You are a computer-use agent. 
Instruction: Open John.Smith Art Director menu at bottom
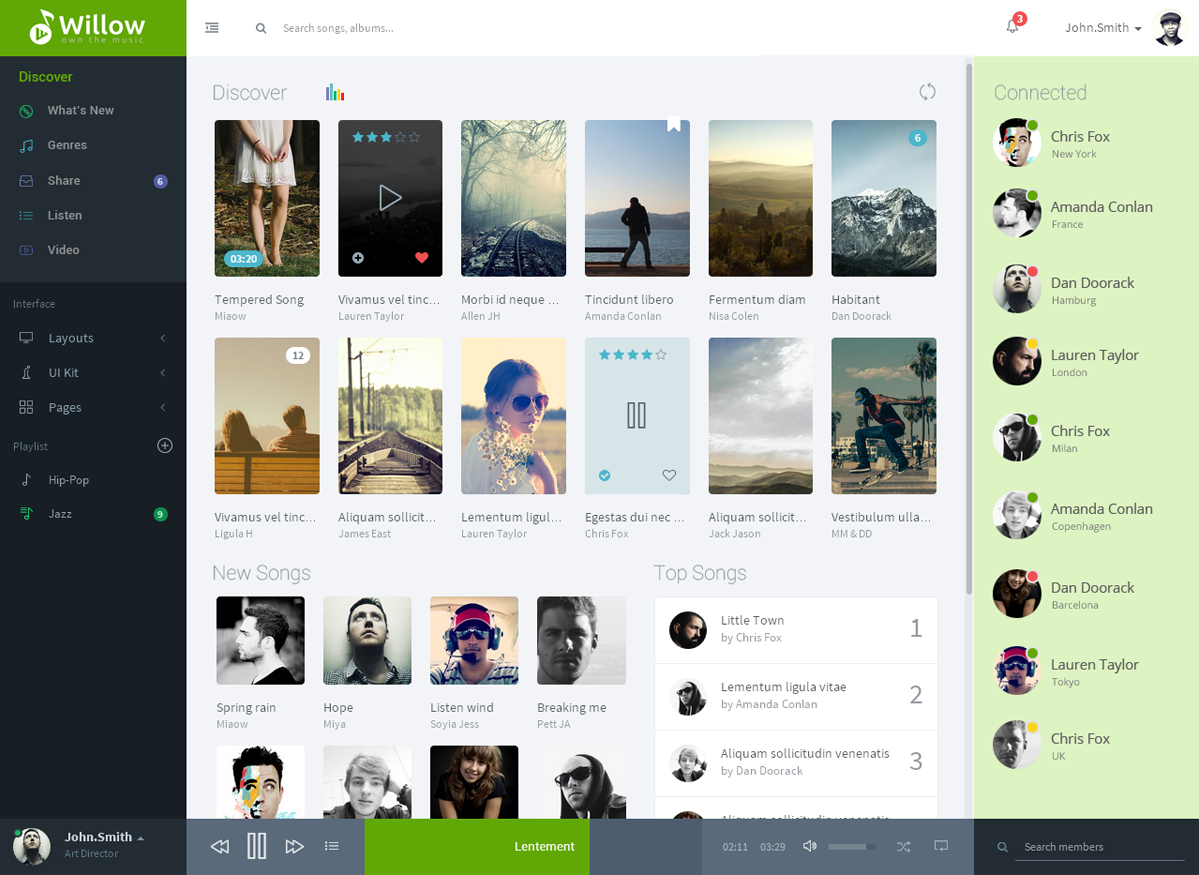(104, 837)
